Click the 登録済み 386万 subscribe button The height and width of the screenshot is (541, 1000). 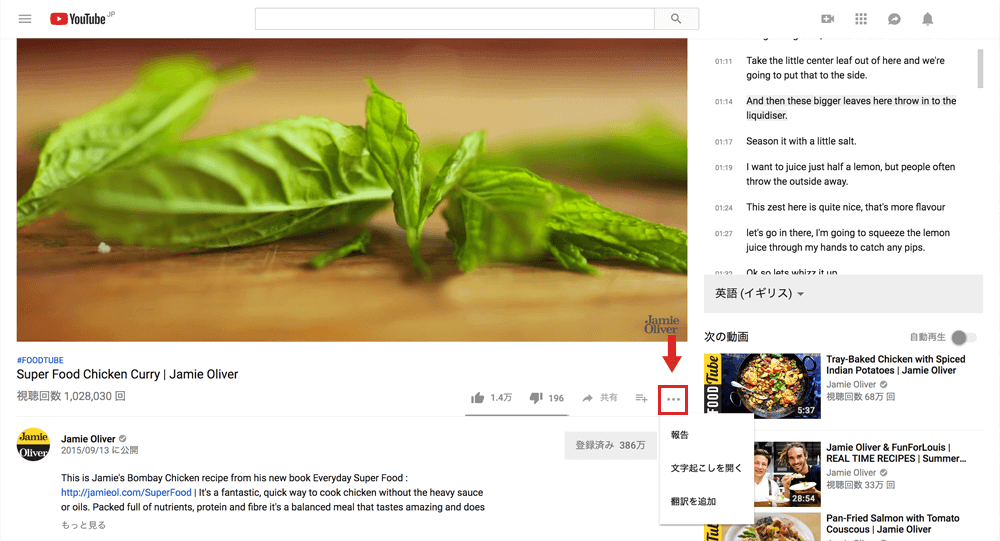pos(610,445)
